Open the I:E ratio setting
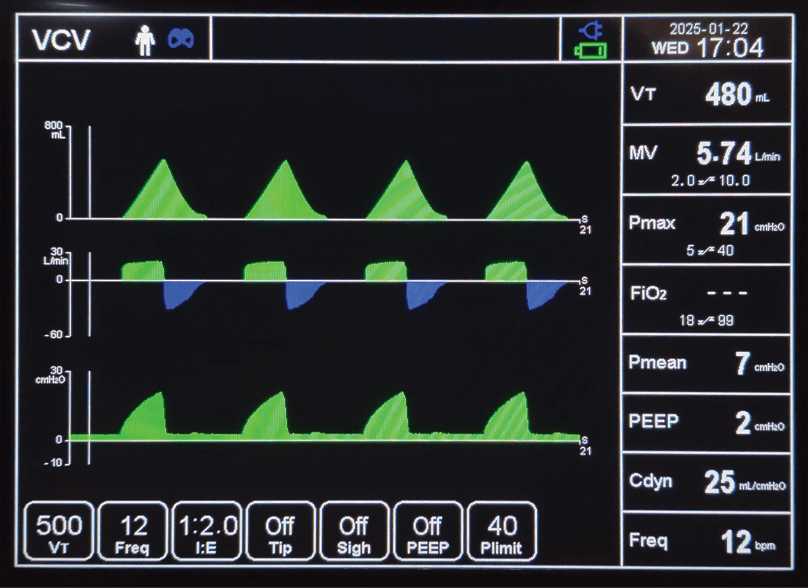 click(207, 529)
